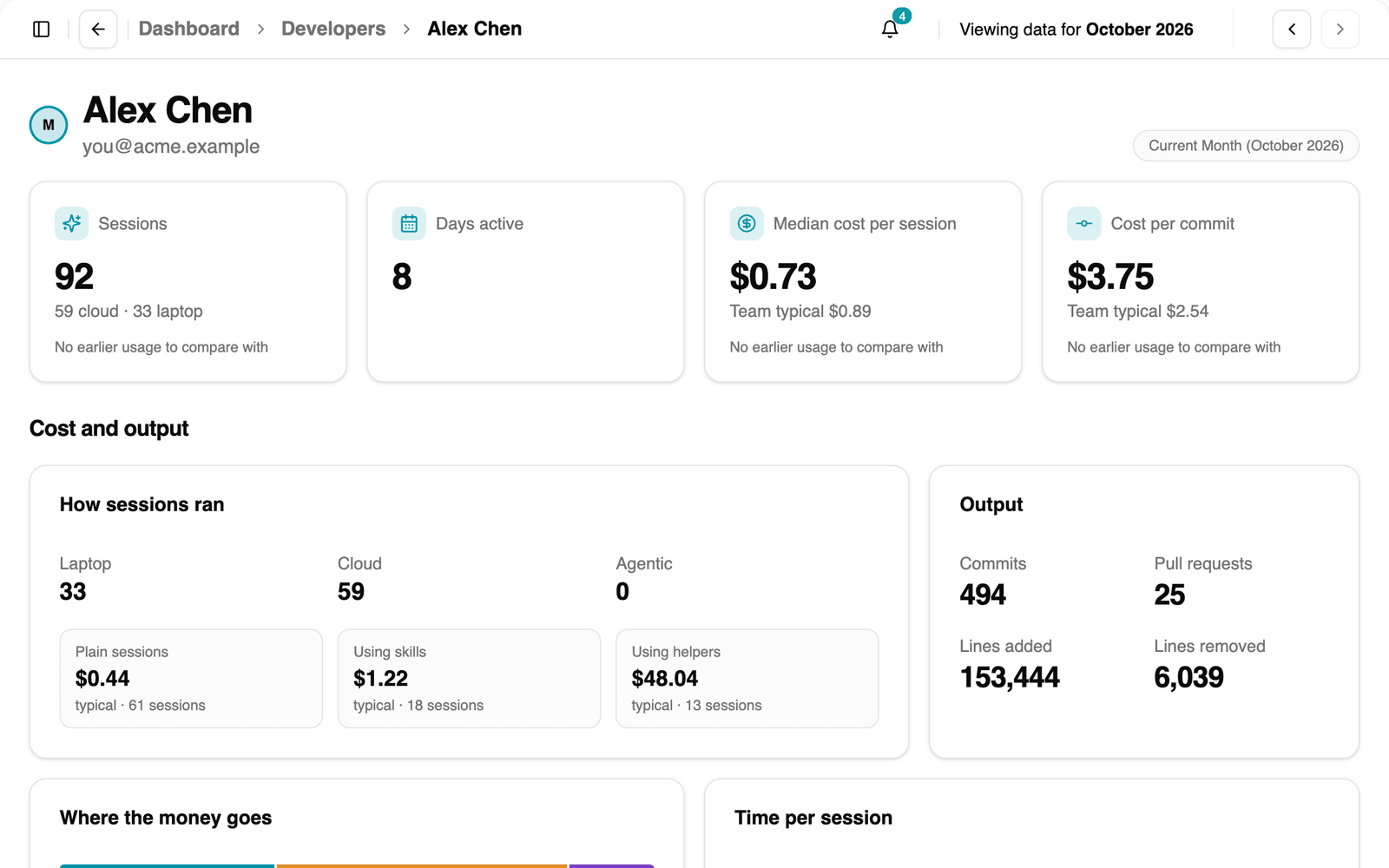Click the $0.73 median cost value
1389x868 pixels.
(x=773, y=277)
